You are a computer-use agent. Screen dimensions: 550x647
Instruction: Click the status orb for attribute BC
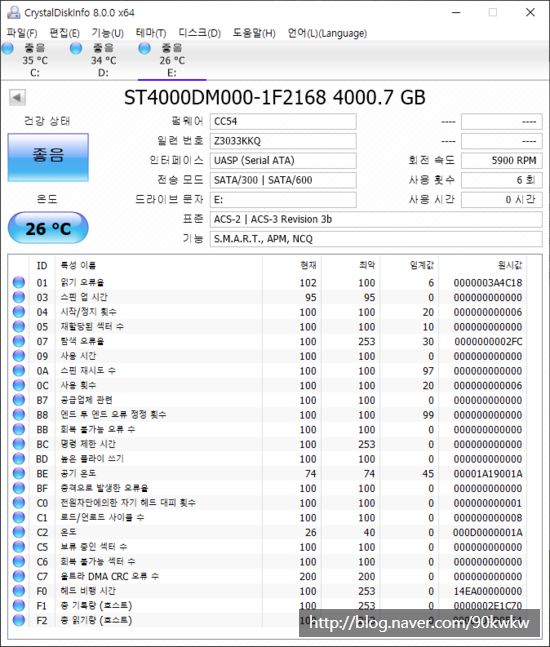19,444
